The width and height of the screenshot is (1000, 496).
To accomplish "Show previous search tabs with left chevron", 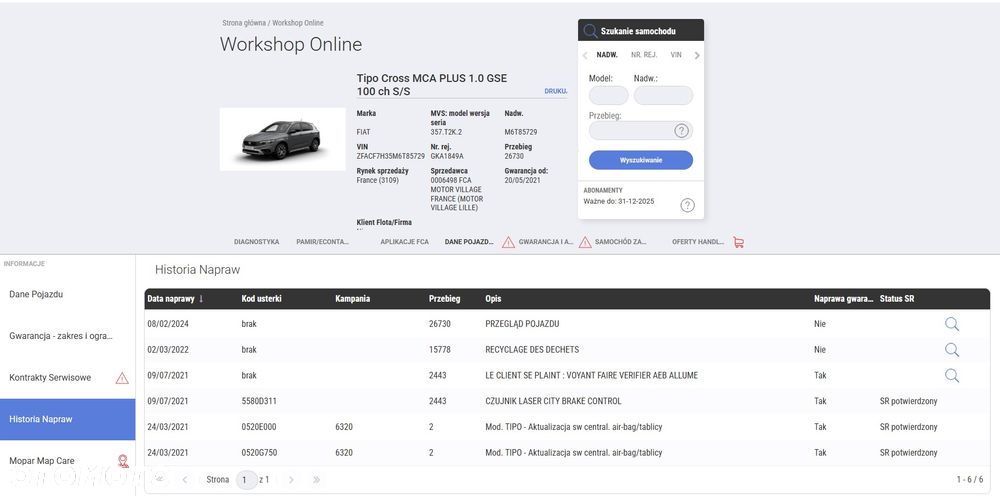I will coord(585,55).
